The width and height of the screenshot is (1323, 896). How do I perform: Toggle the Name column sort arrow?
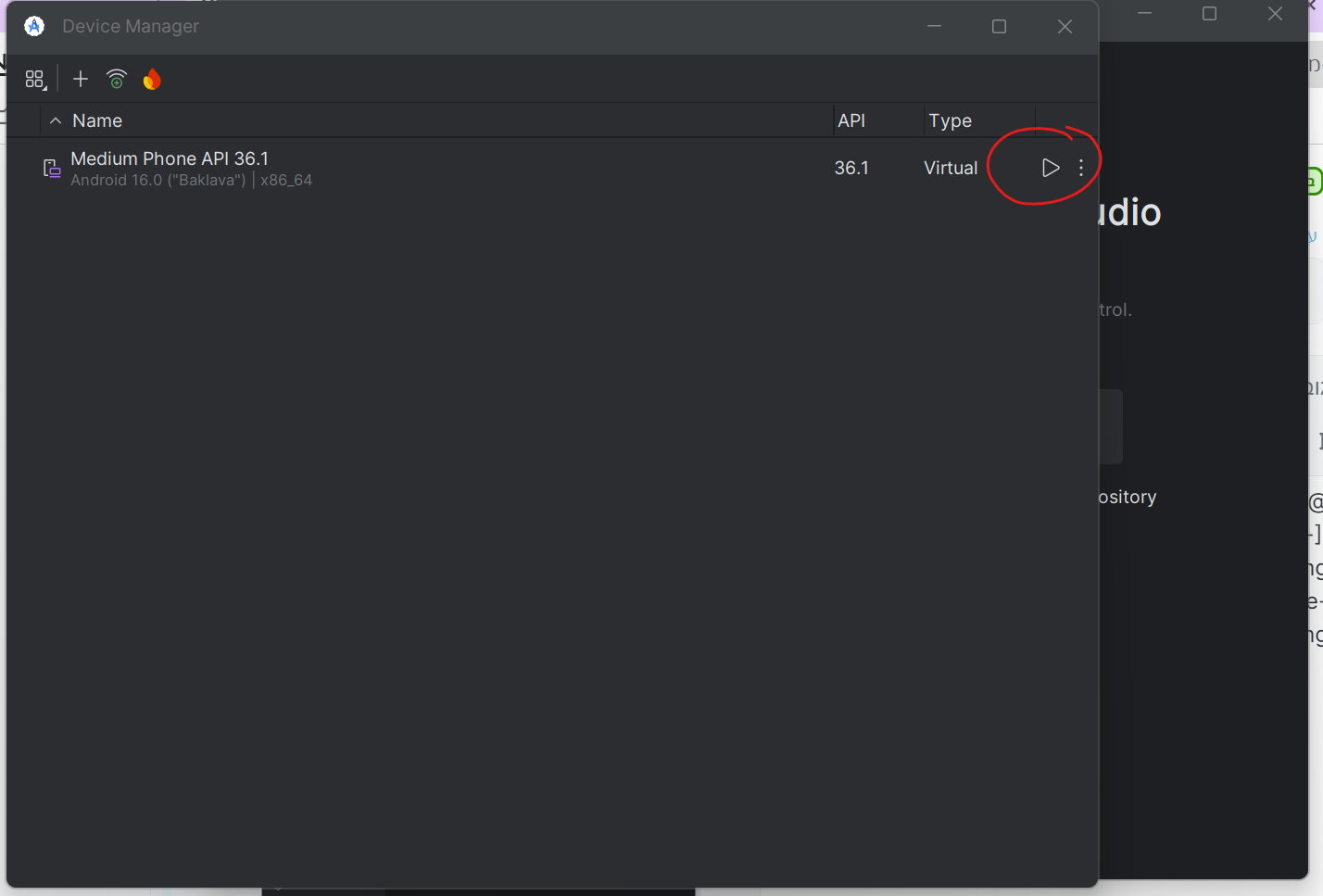(56, 120)
